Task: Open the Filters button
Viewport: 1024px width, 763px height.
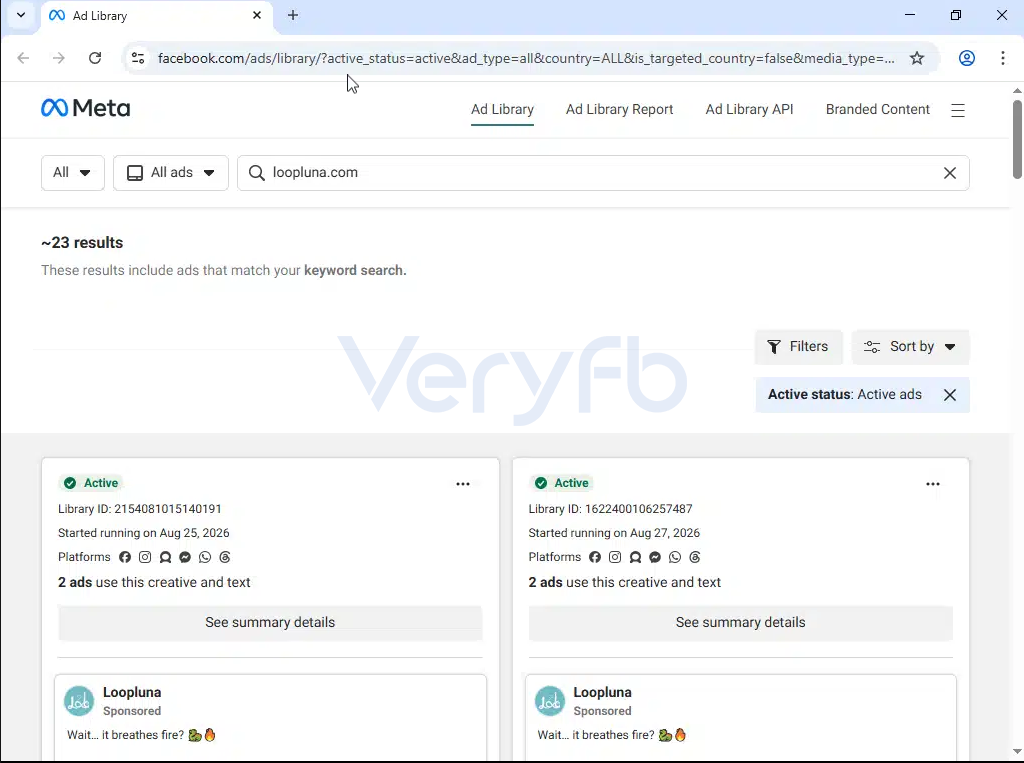Action: point(798,347)
